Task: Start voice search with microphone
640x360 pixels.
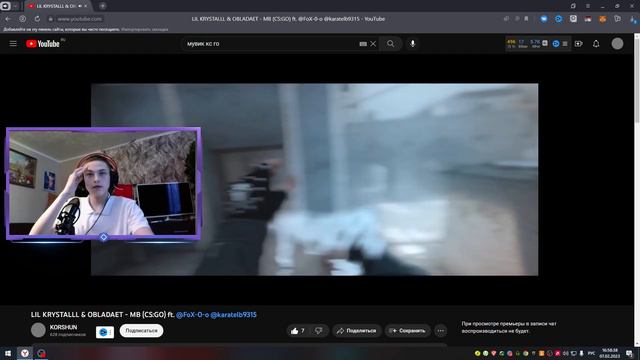Action: 413,44
